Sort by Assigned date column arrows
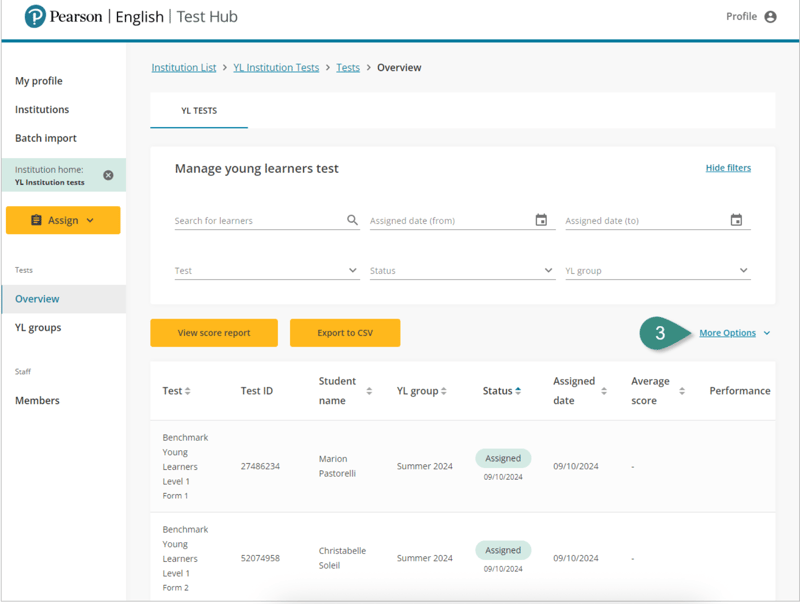The width and height of the screenshot is (800, 604). (604, 391)
